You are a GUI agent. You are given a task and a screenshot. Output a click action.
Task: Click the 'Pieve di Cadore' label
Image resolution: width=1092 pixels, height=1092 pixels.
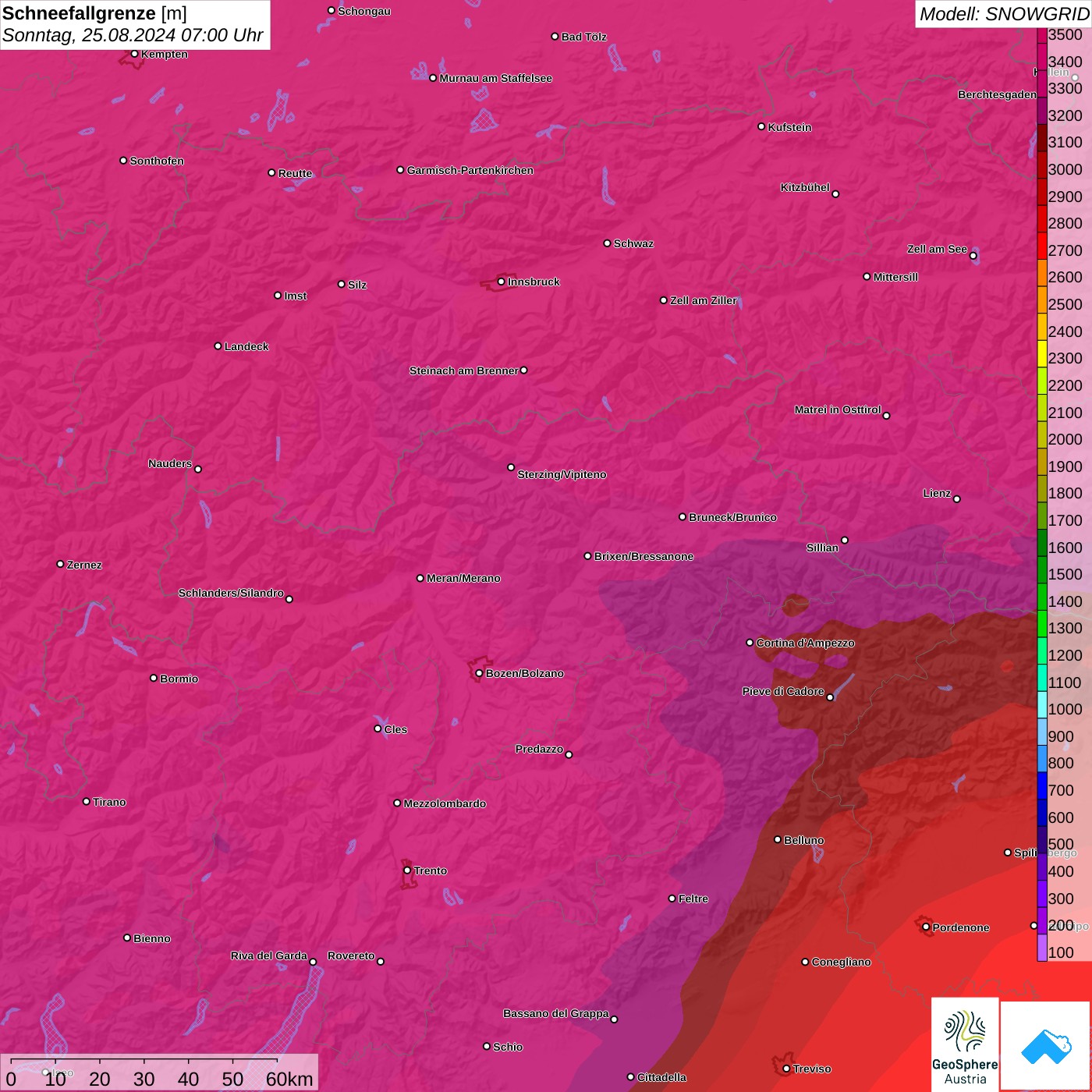coord(783,691)
